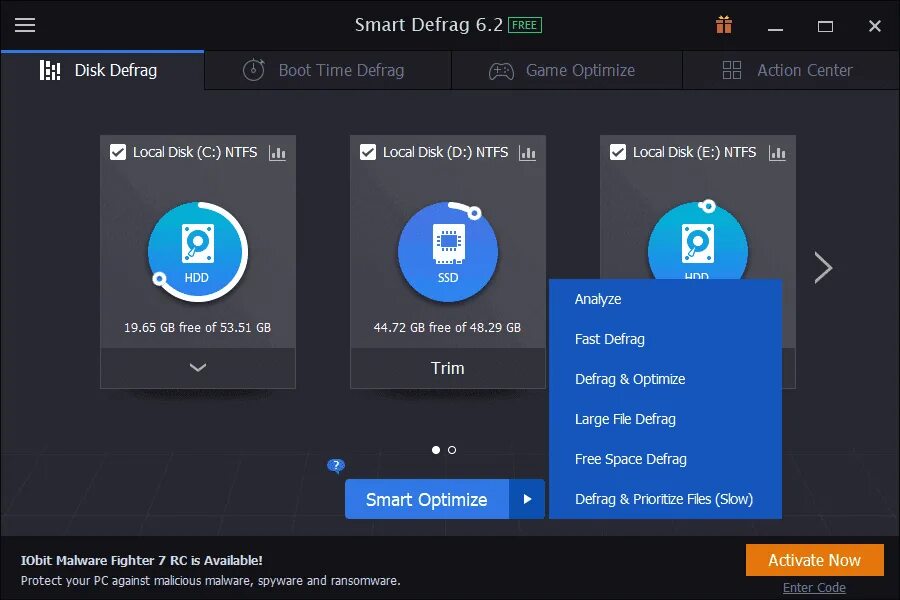Choose Defrag & Prioritize Files (Slow)

click(x=665, y=499)
